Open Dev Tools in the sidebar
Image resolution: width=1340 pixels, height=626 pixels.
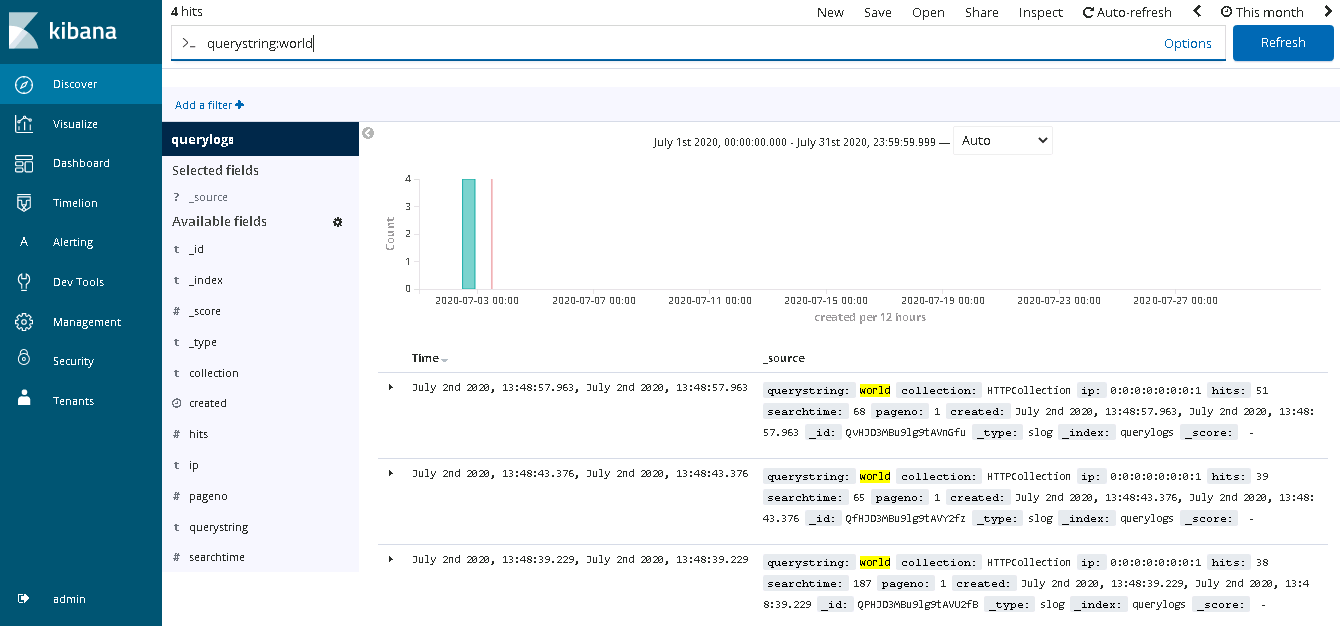pos(81,282)
